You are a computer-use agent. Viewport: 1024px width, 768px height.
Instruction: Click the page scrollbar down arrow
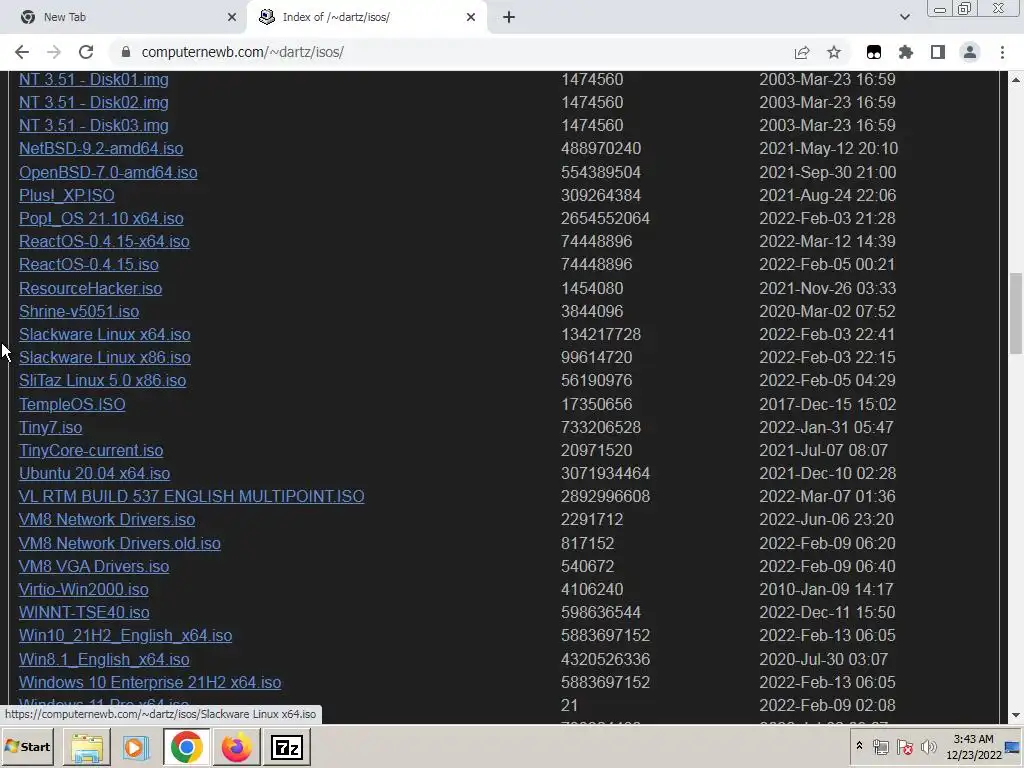[1016, 715]
